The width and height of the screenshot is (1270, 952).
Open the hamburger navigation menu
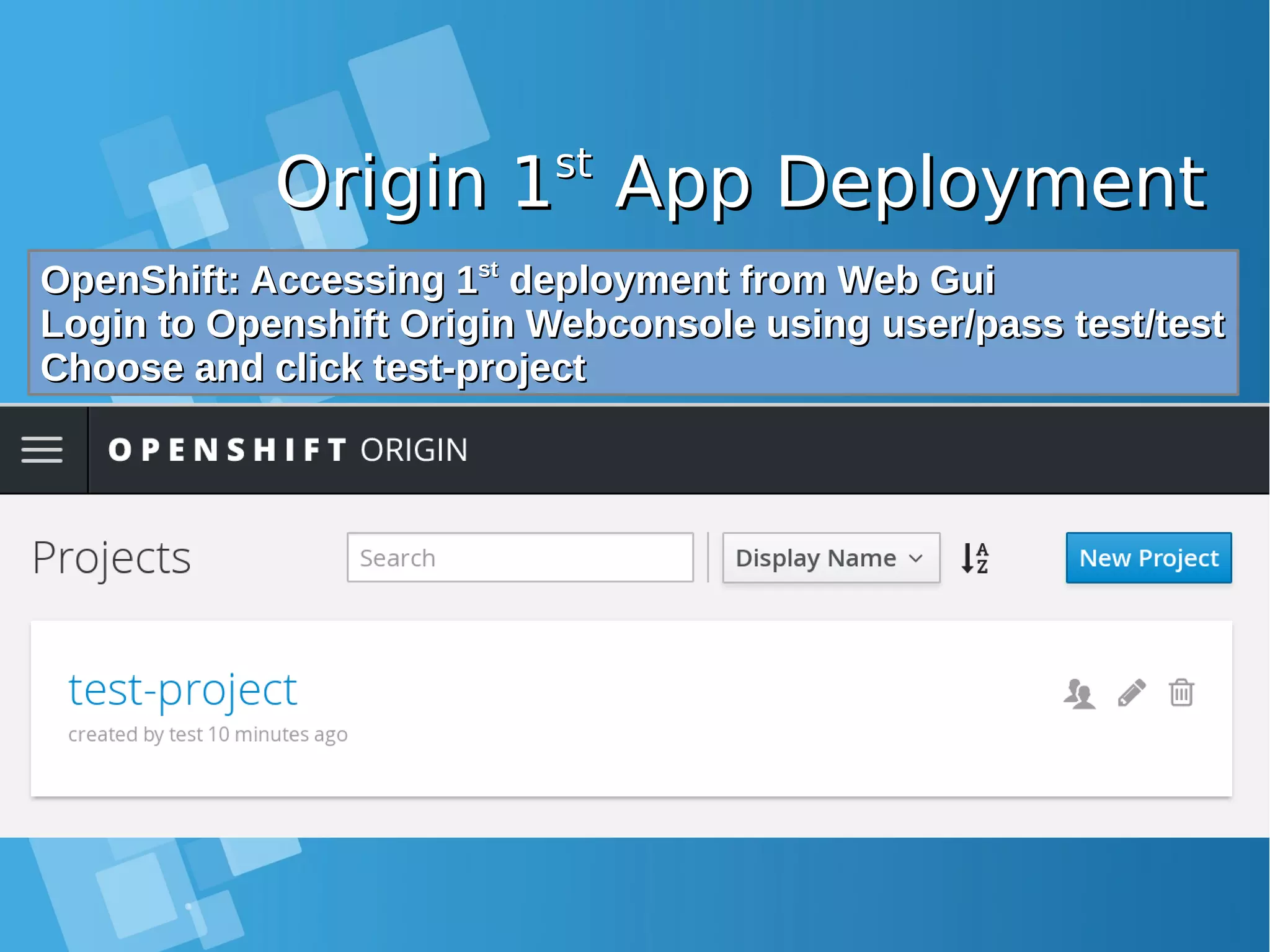tap(42, 450)
